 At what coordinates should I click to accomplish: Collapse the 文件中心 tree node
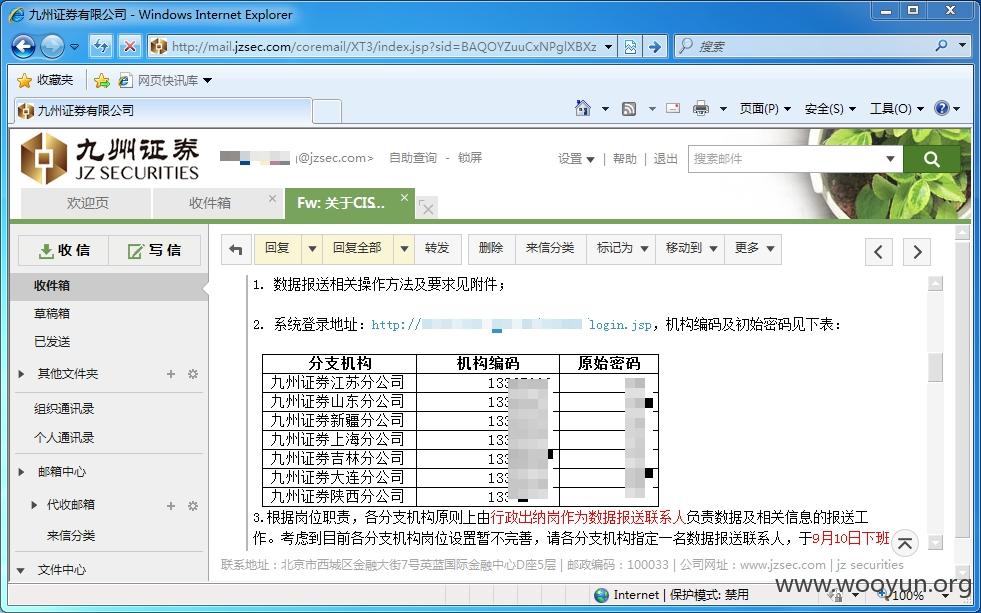click(21, 570)
